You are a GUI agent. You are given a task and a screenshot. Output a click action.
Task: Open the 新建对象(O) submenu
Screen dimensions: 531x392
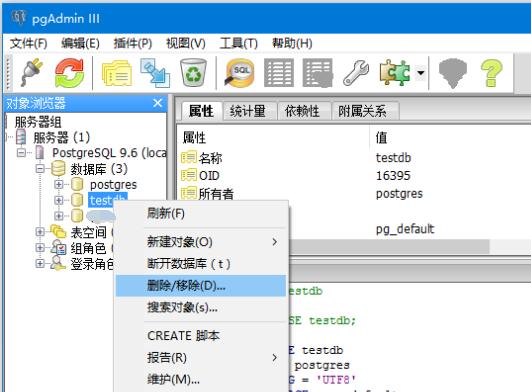[201, 242]
